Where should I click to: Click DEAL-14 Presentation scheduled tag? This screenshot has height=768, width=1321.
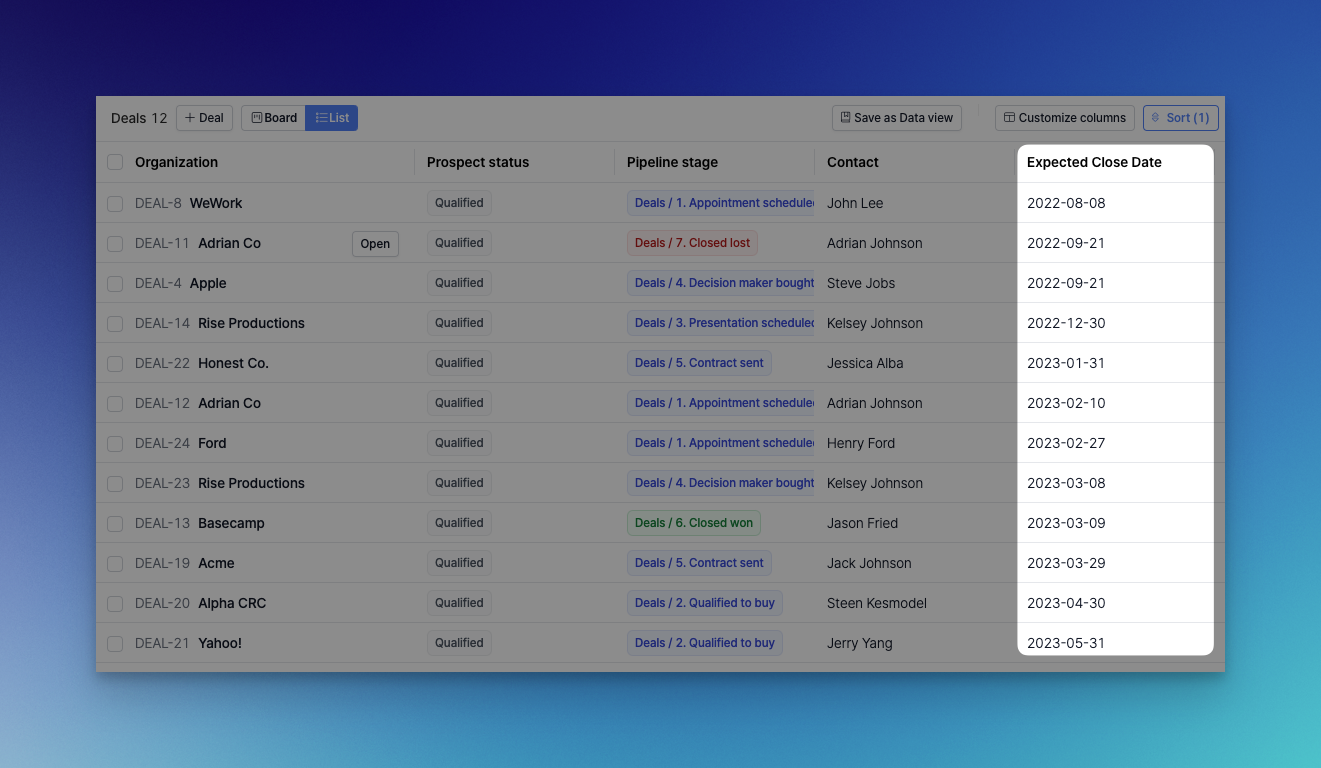coord(721,323)
